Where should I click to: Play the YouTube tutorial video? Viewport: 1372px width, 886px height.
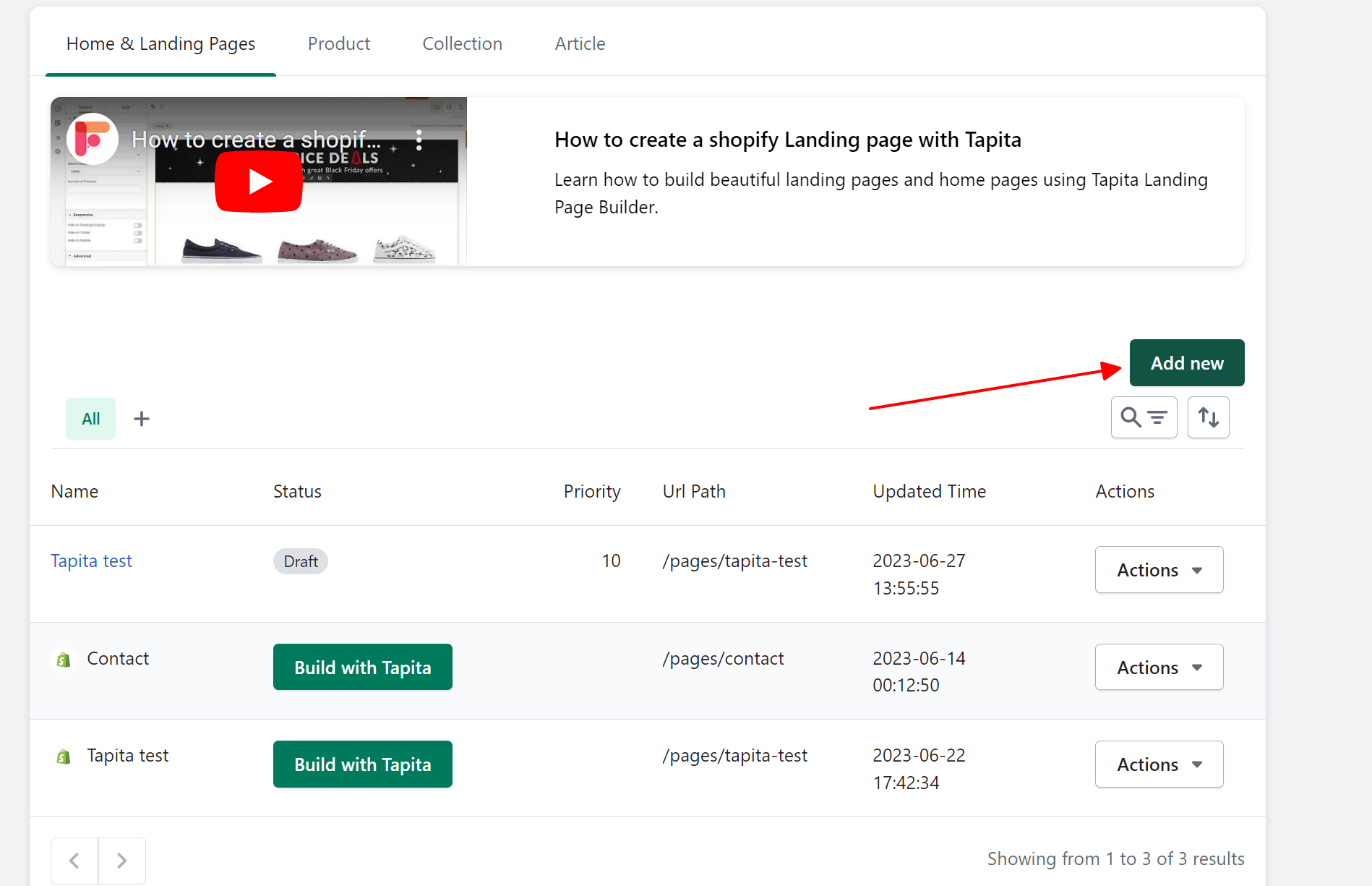(x=258, y=182)
